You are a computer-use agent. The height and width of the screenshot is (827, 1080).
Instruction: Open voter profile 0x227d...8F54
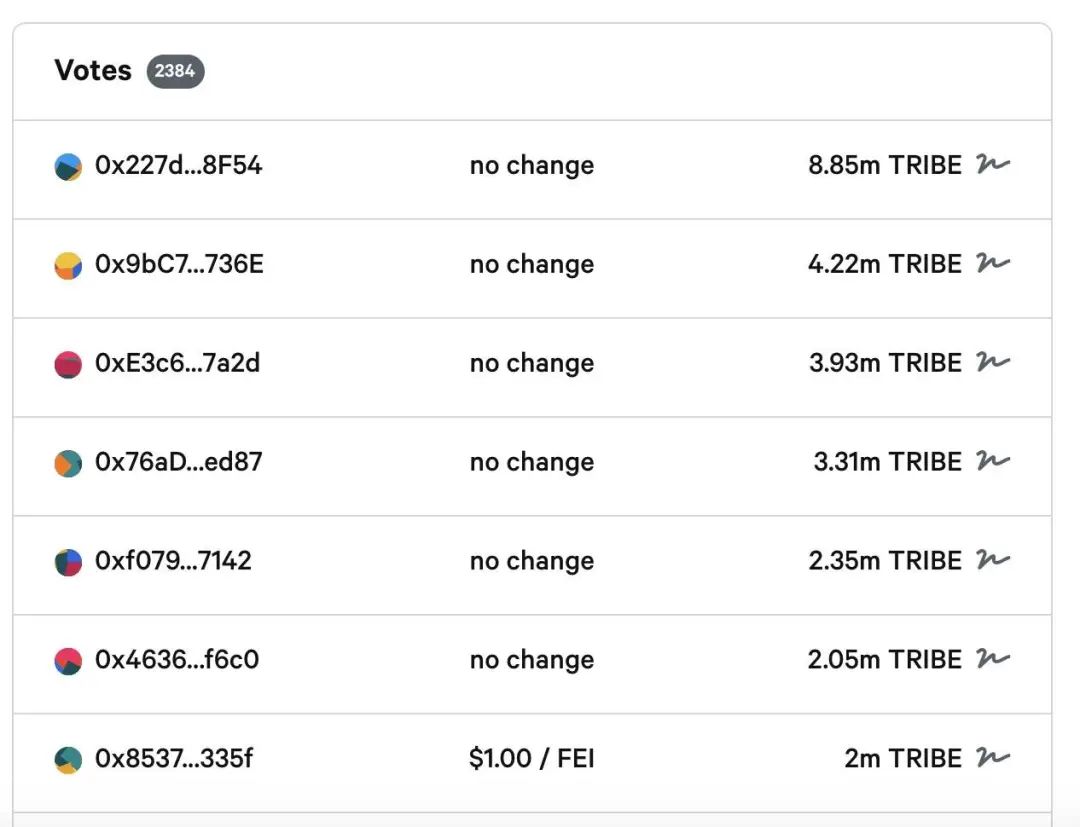click(x=178, y=165)
